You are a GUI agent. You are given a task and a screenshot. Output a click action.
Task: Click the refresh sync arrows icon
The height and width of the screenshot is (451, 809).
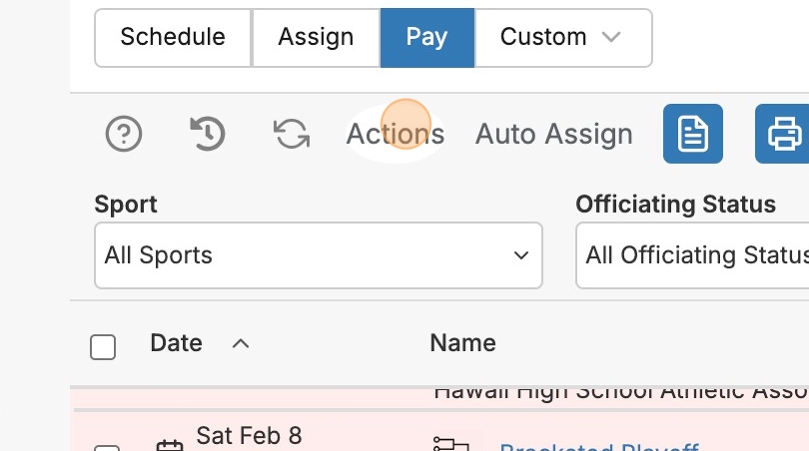(292, 134)
